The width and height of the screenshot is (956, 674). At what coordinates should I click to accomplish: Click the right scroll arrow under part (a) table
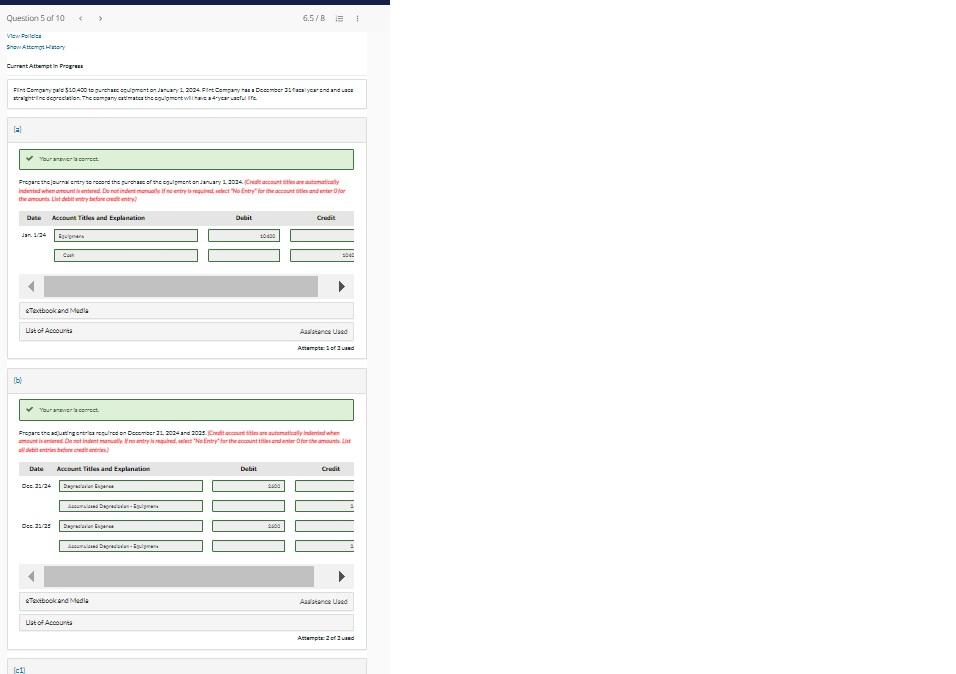[x=342, y=286]
